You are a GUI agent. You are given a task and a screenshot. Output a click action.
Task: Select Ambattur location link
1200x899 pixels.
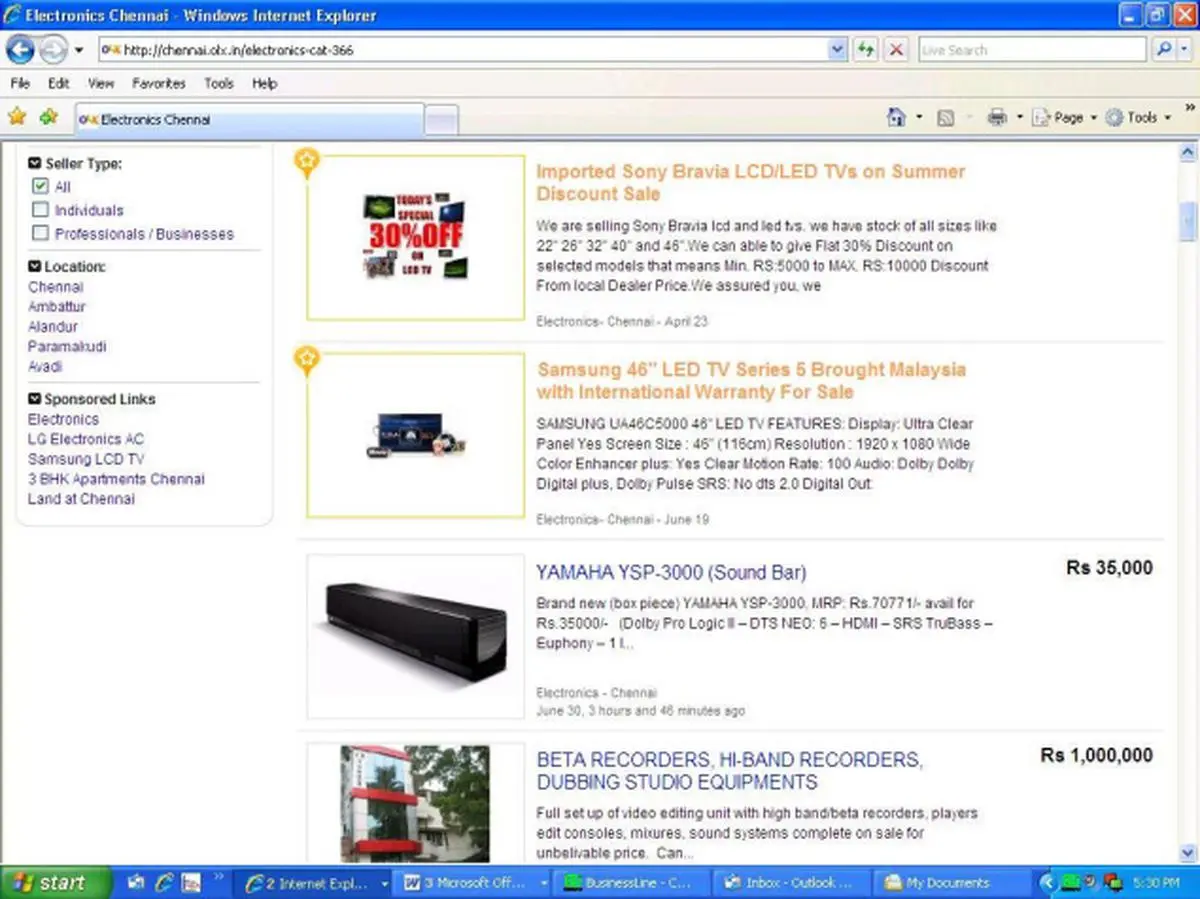pos(57,307)
